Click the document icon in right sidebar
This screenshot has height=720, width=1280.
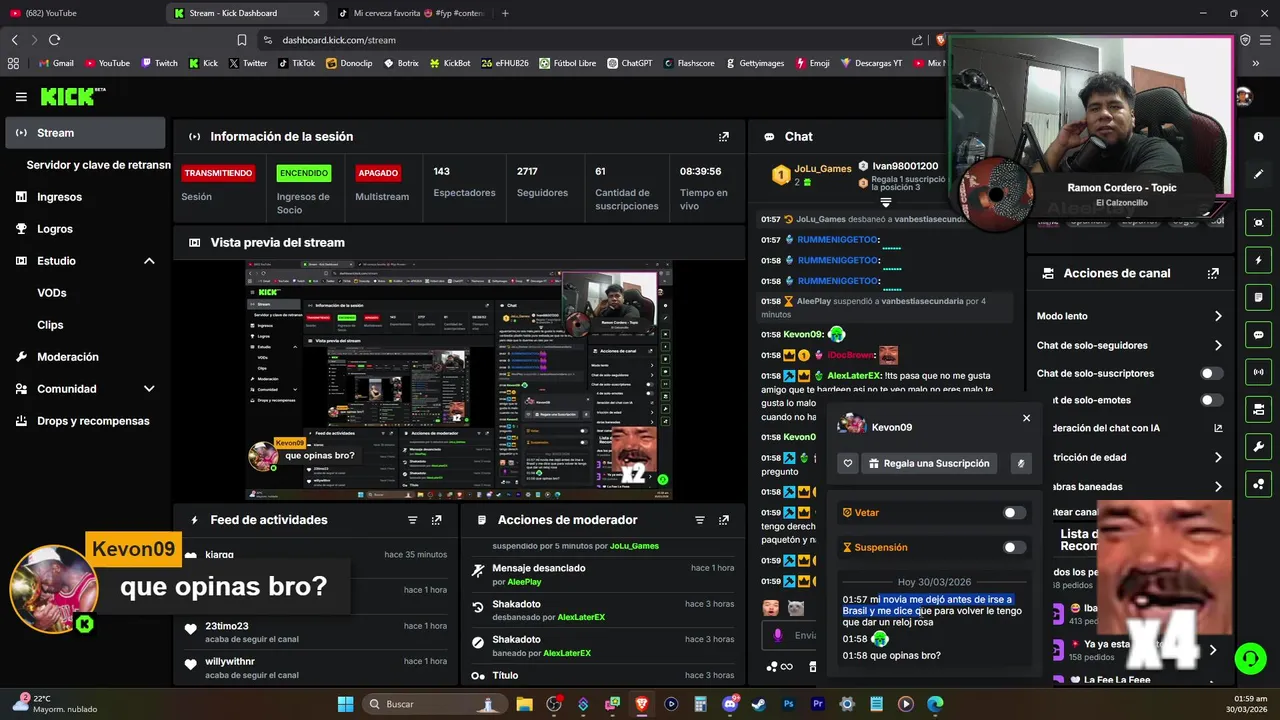1258,297
